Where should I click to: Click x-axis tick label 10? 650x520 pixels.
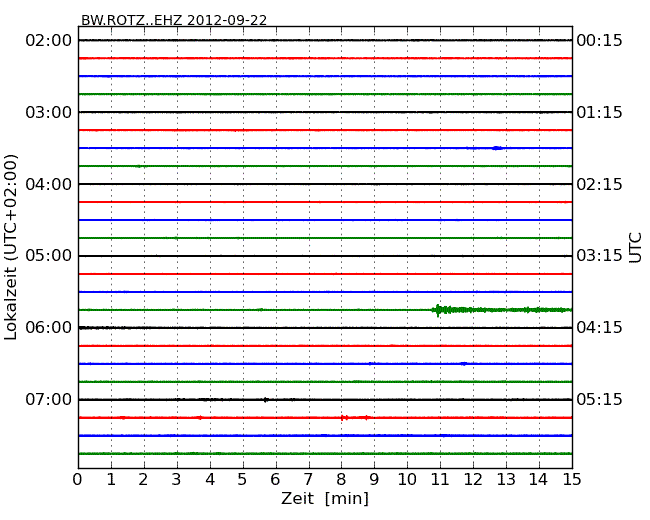pyautogui.click(x=407, y=480)
